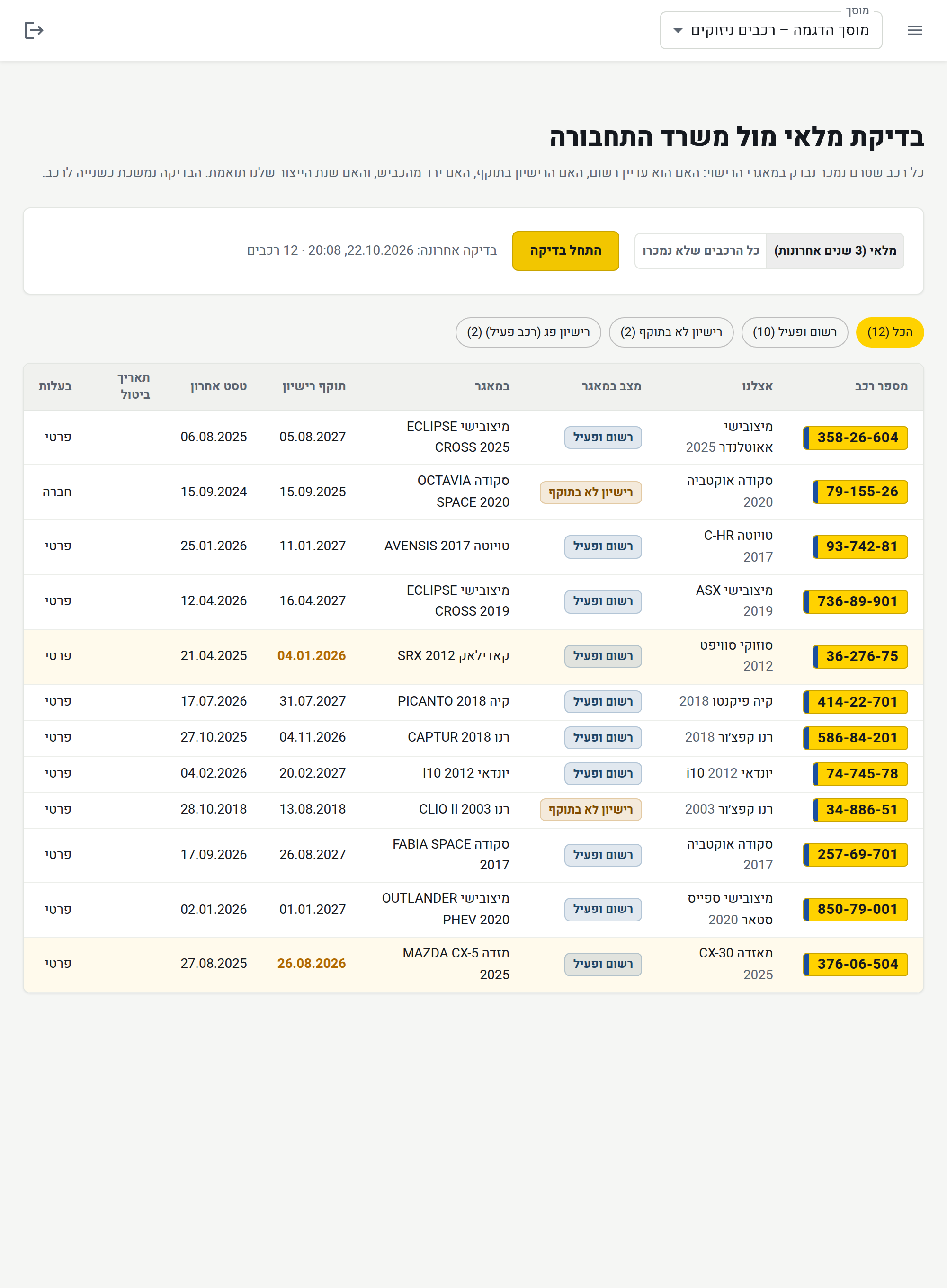The height and width of the screenshot is (1288, 947).
Task: Click the טסט אחרון column header
Action: pyautogui.click(x=218, y=386)
